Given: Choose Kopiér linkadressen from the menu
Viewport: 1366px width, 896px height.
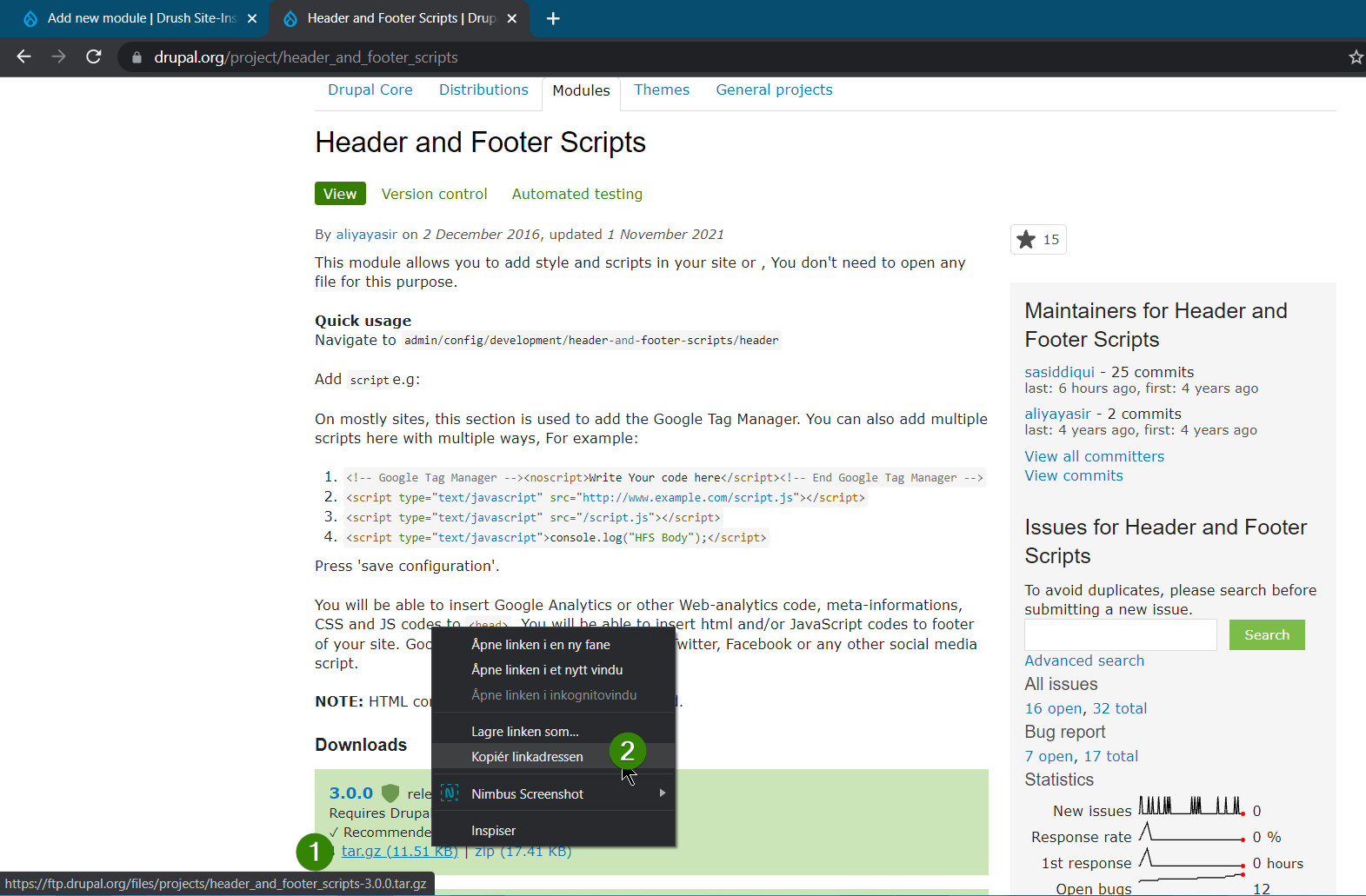Looking at the screenshot, I should [x=527, y=756].
